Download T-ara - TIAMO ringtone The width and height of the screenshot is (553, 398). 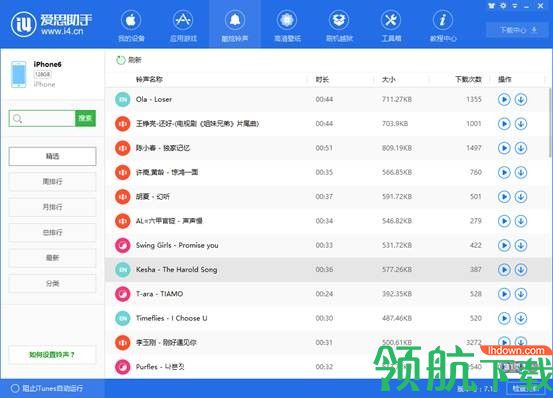(521, 294)
